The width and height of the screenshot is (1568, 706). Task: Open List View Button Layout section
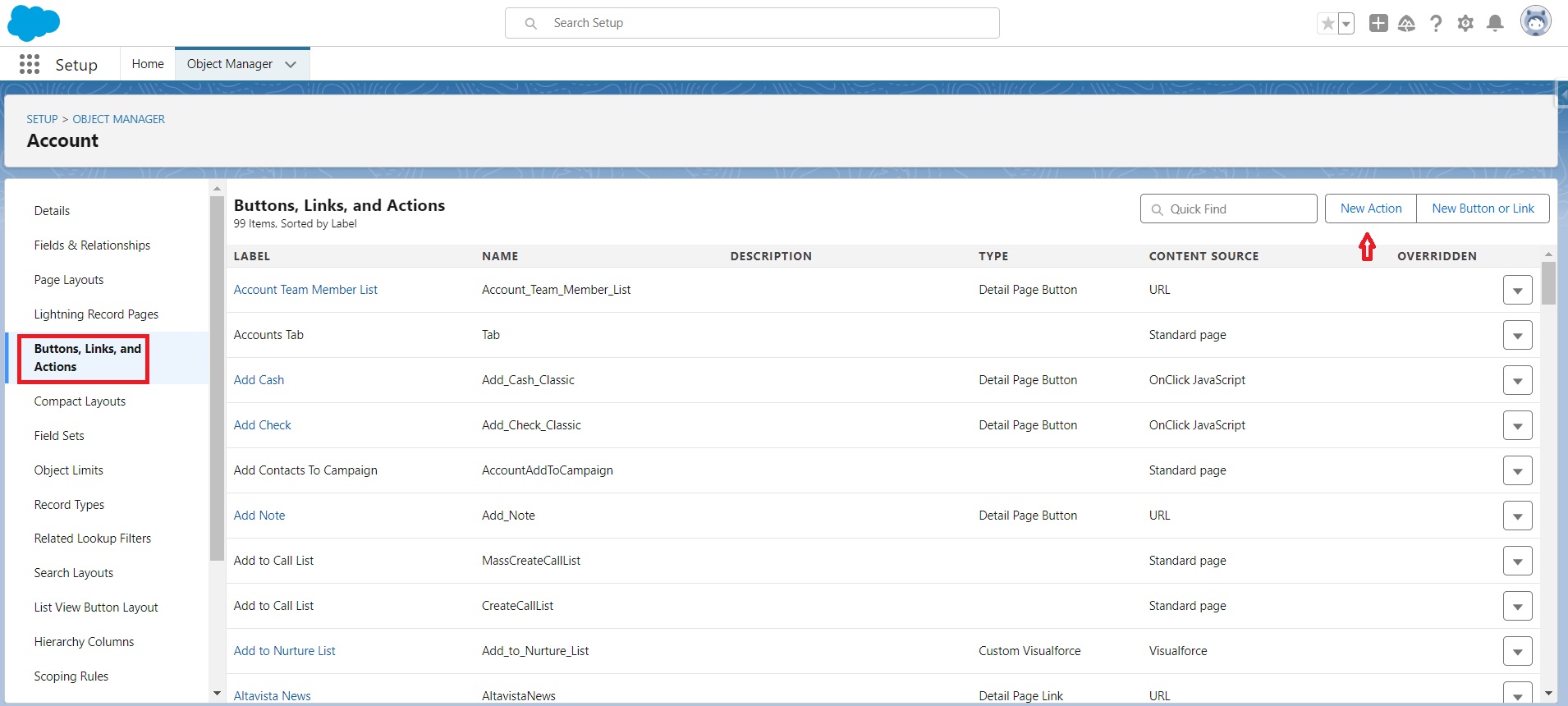pyautogui.click(x=96, y=607)
